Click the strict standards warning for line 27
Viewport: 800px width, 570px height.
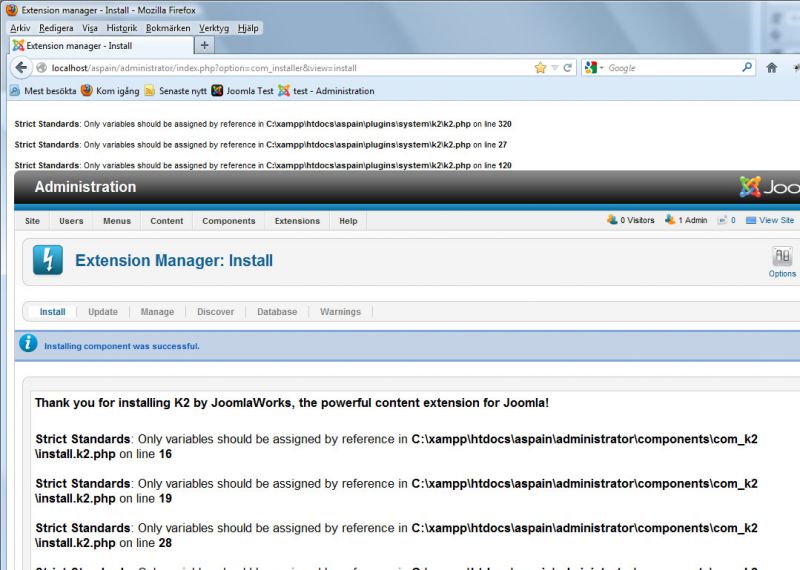coord(261,145)
